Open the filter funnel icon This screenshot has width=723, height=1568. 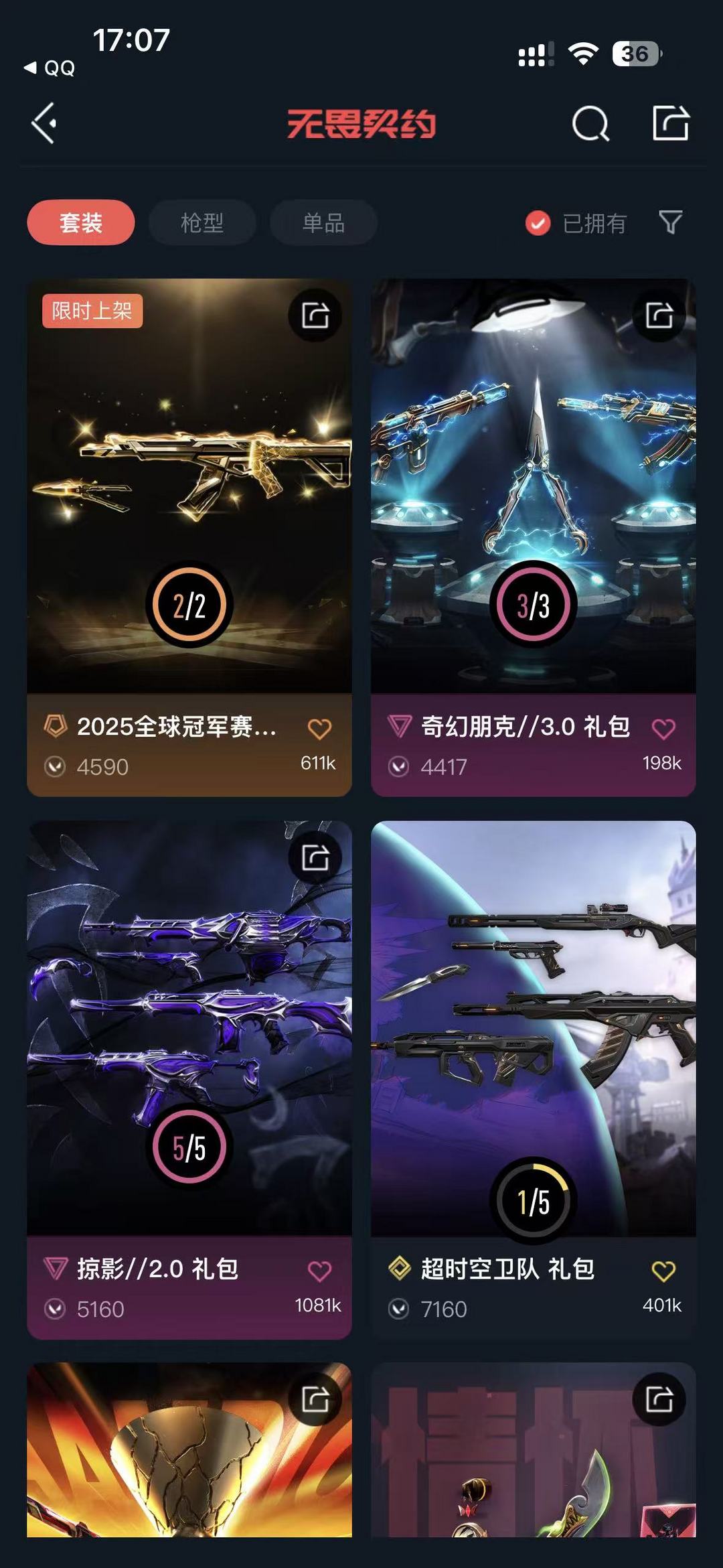tap(671, 222)
